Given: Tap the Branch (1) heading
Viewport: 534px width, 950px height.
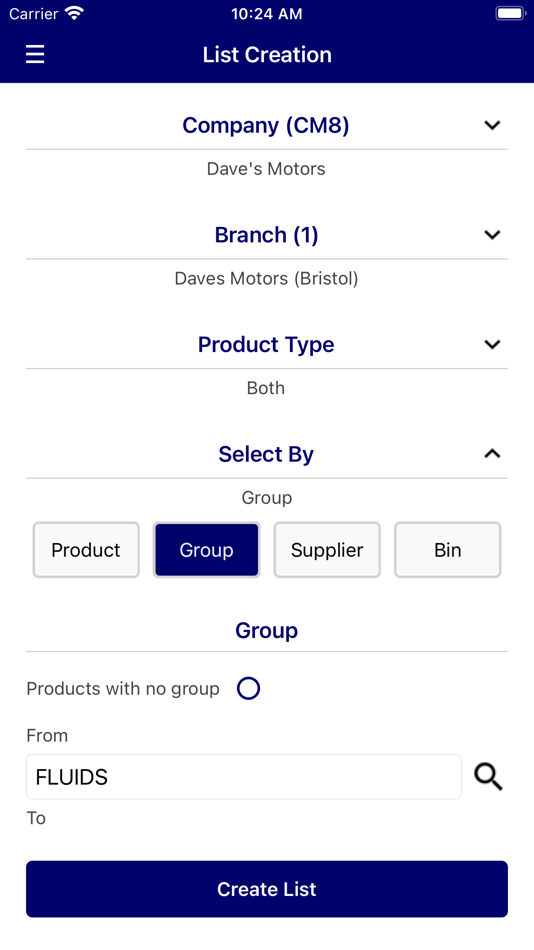Looking at the screenshot, I should 266,235.
